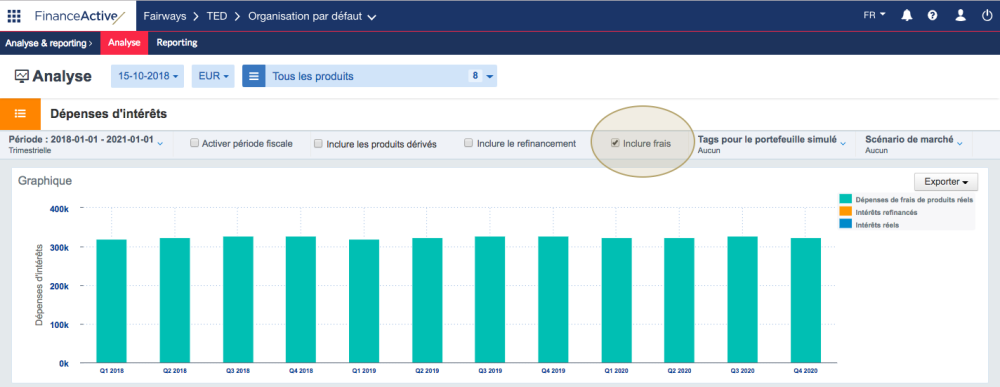Open the 15-10-2018 date dropdown
Image resolution: width=1000 pixels, height=387 pixels.
tap(147, 76)
